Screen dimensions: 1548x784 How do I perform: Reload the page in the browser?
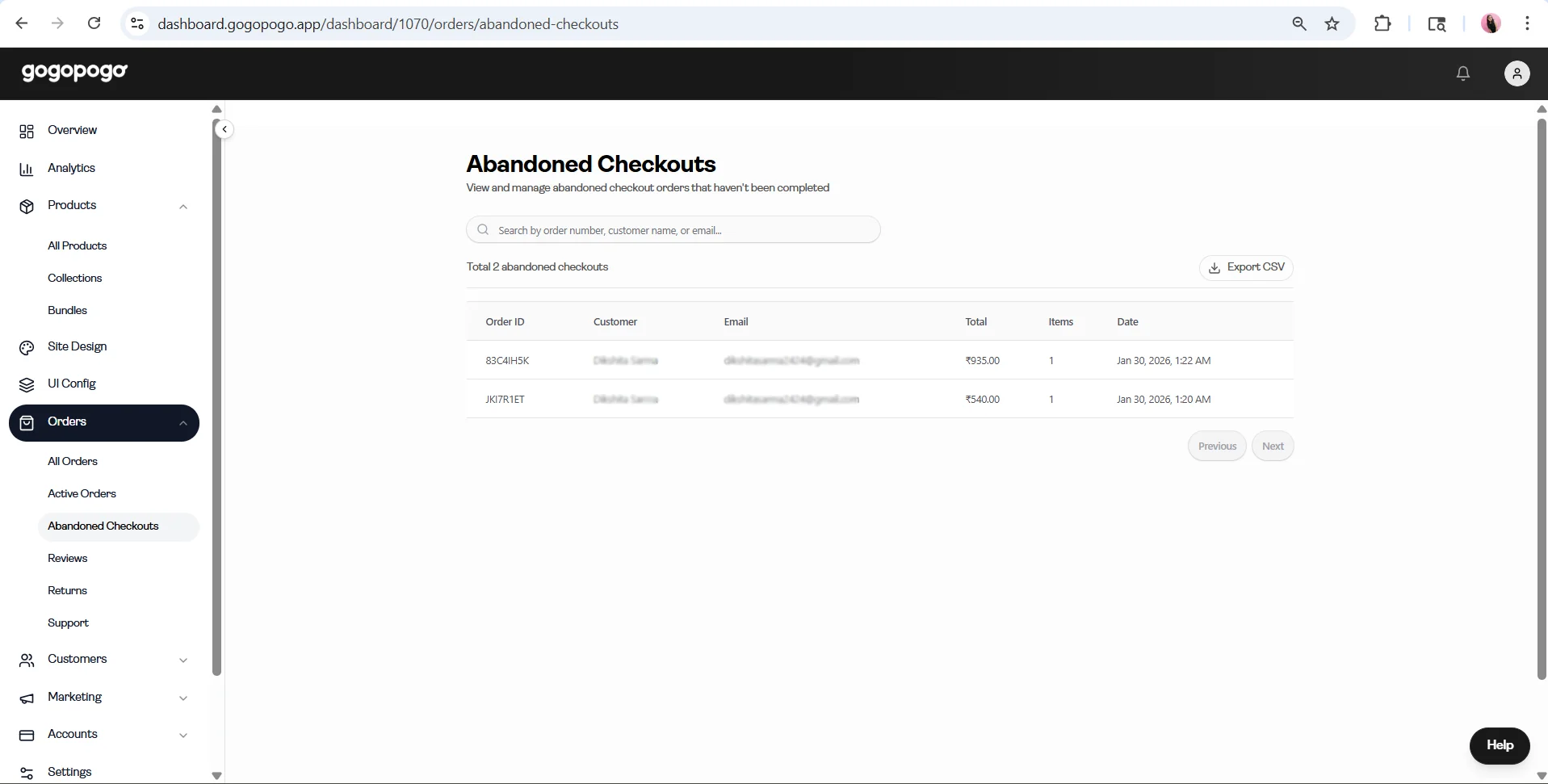pyautogui.click(x=94, y=23)
